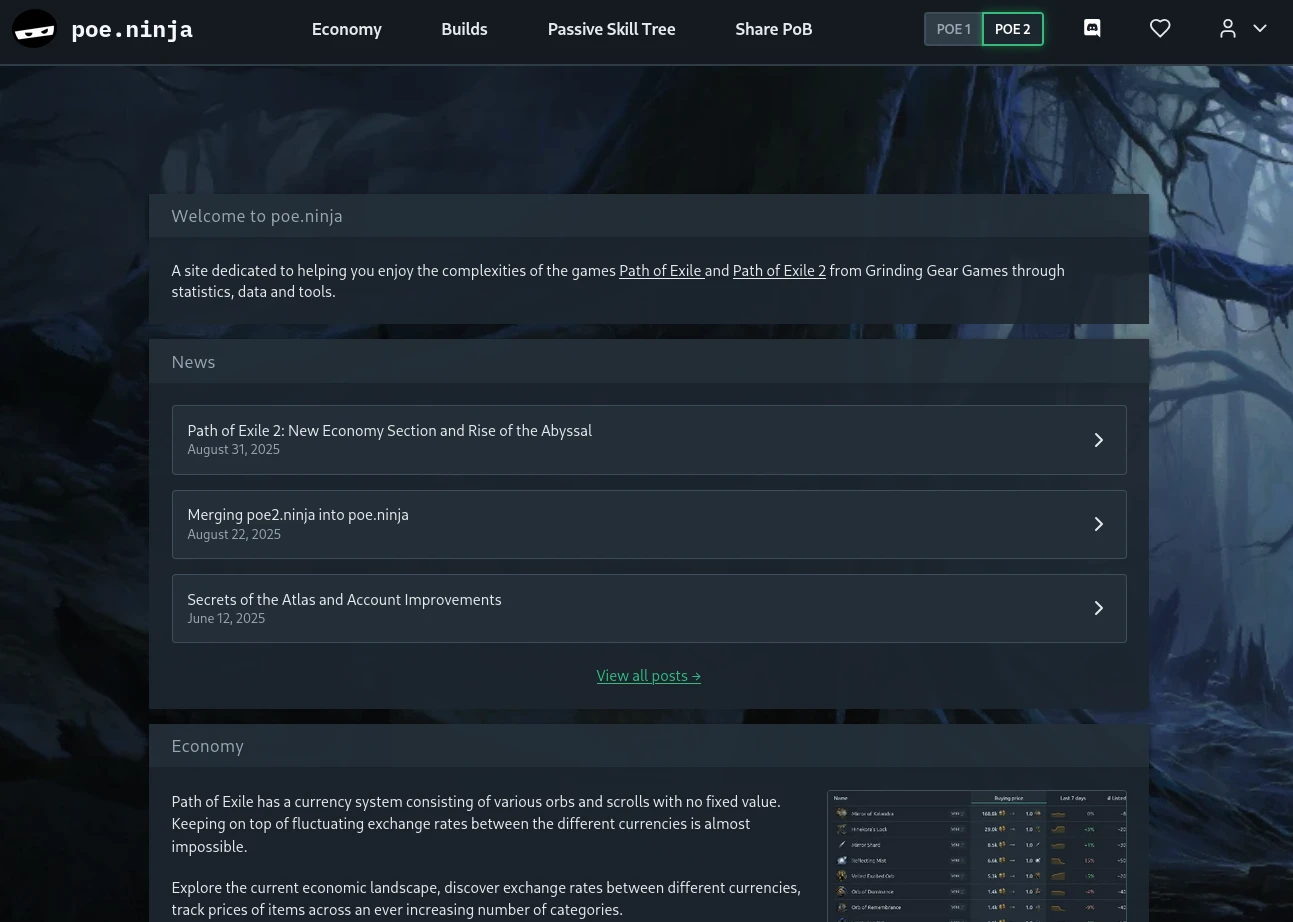
Task: Click chevron on Secrets of the Atlas post
Action: 1098,608
